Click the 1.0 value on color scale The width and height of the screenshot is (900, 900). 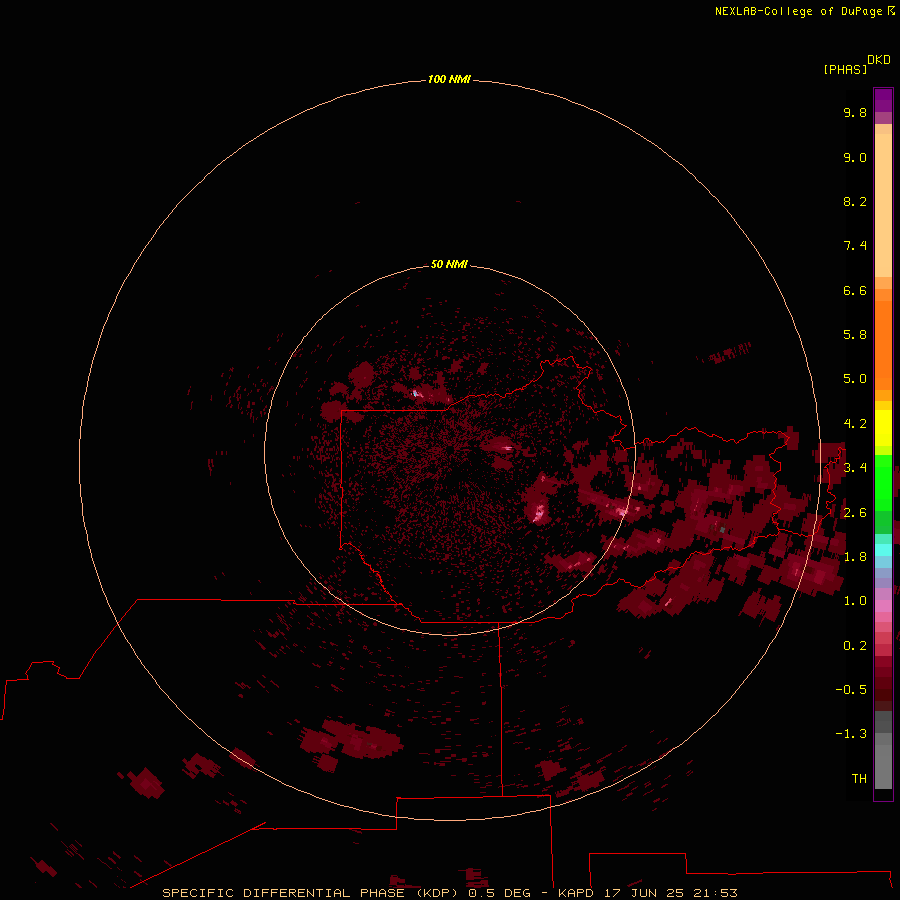click(855, 601)
